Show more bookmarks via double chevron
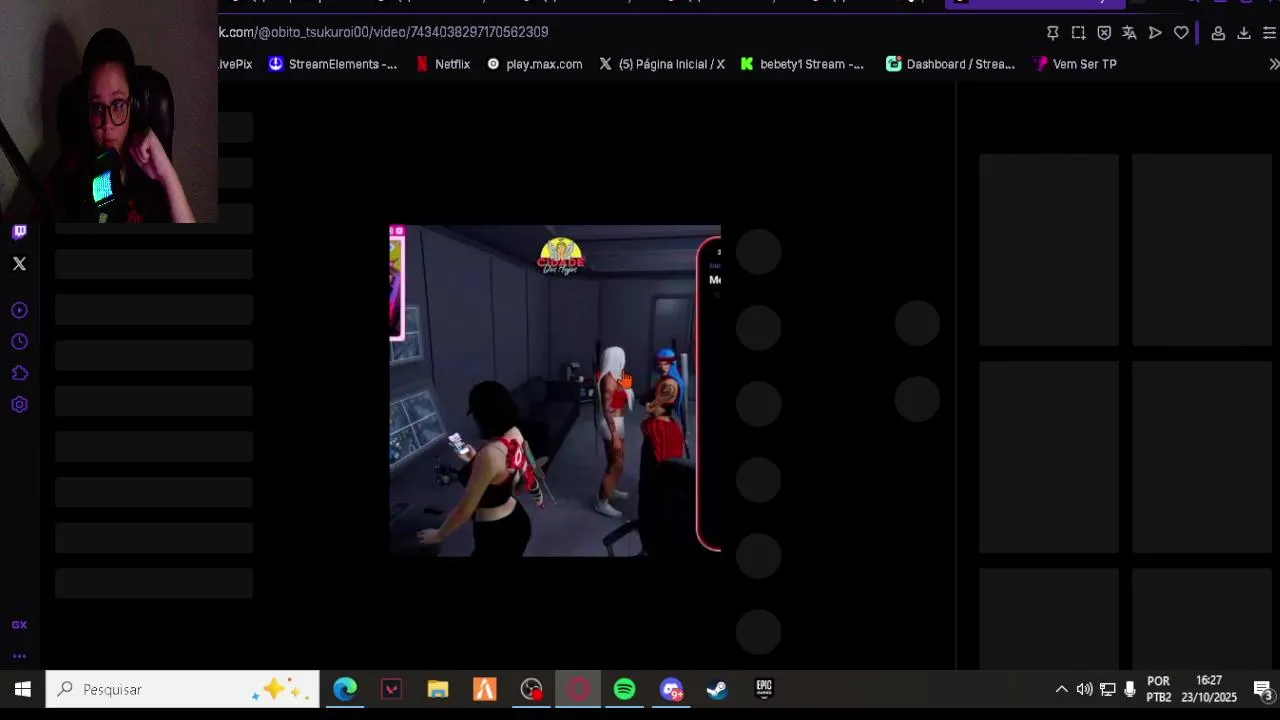Image resolution: width=1280 pixels, height=720 pixels. [1274, 64]
